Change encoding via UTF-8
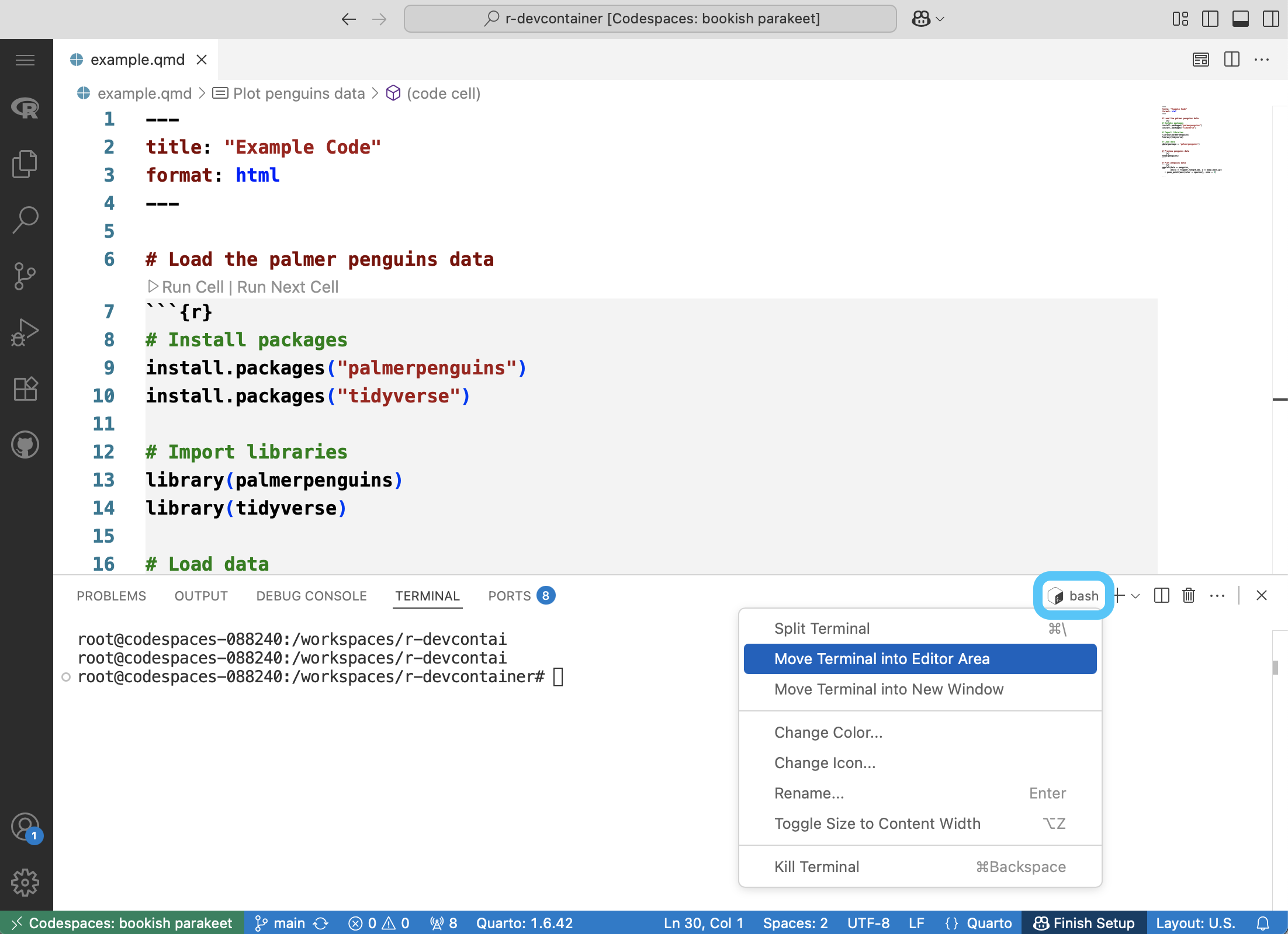The width and height of the screenshot is (1288, 934). pos(868,923)
